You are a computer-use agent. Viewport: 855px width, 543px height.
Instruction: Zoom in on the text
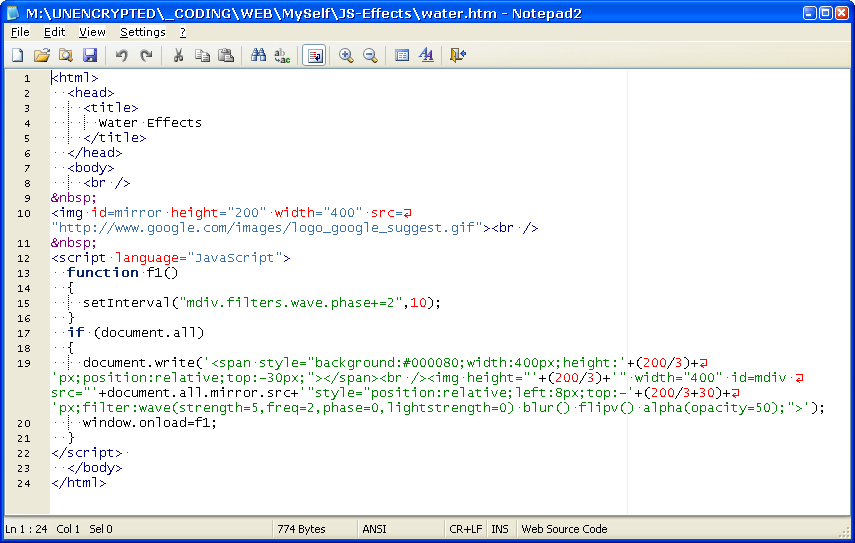pyautogui.click(x=346, y=55)
